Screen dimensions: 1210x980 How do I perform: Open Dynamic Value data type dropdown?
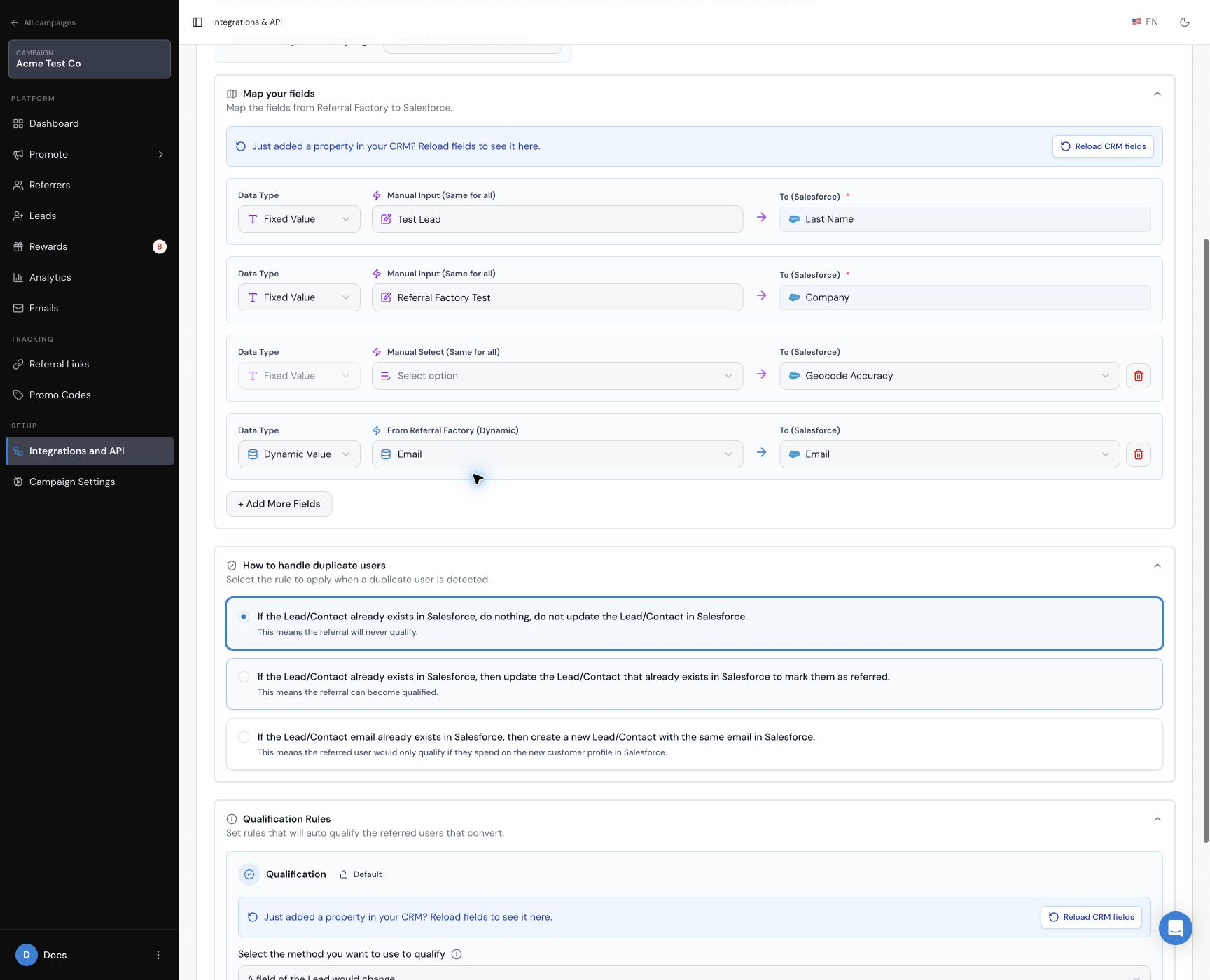pyautogui.click(x=299, y=454)
